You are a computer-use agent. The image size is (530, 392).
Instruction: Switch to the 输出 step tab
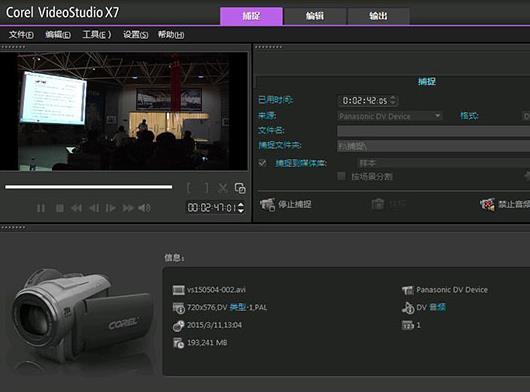click(x=378, y=16)
